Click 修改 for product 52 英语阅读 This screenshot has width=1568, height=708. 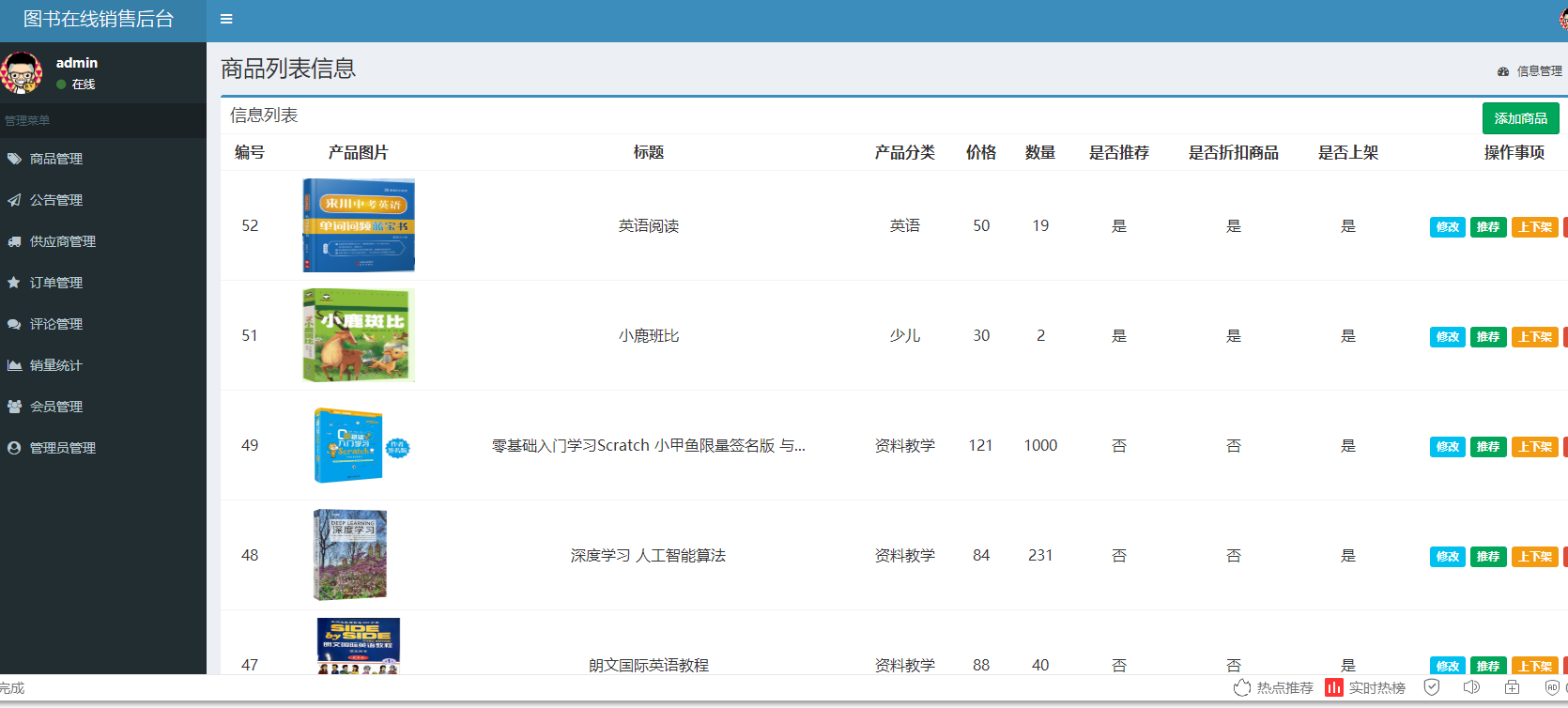coord(1447,227)
